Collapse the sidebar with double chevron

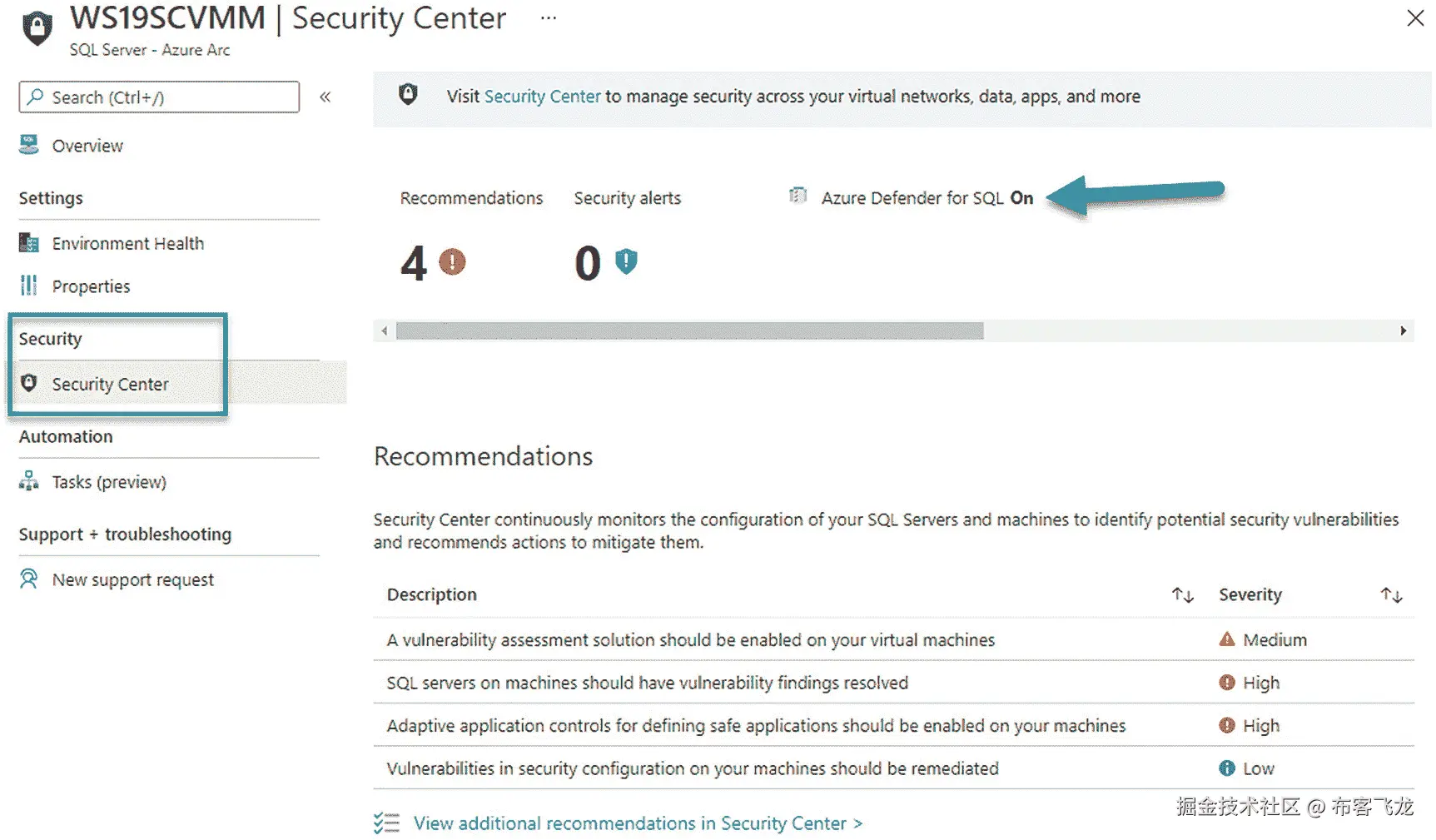pos(325,97)
